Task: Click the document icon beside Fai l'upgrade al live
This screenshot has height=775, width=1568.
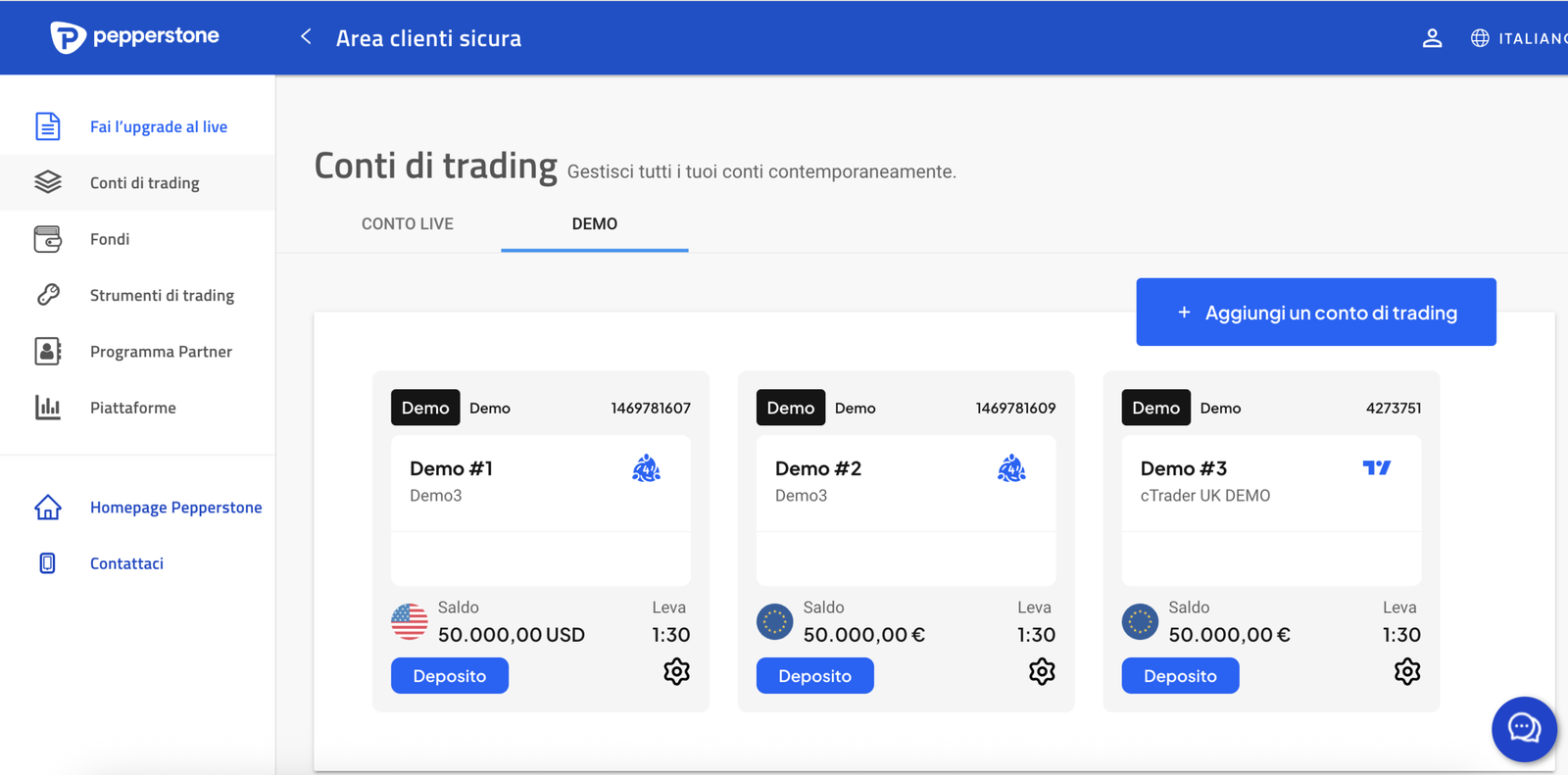Action: tap(47, 126)
